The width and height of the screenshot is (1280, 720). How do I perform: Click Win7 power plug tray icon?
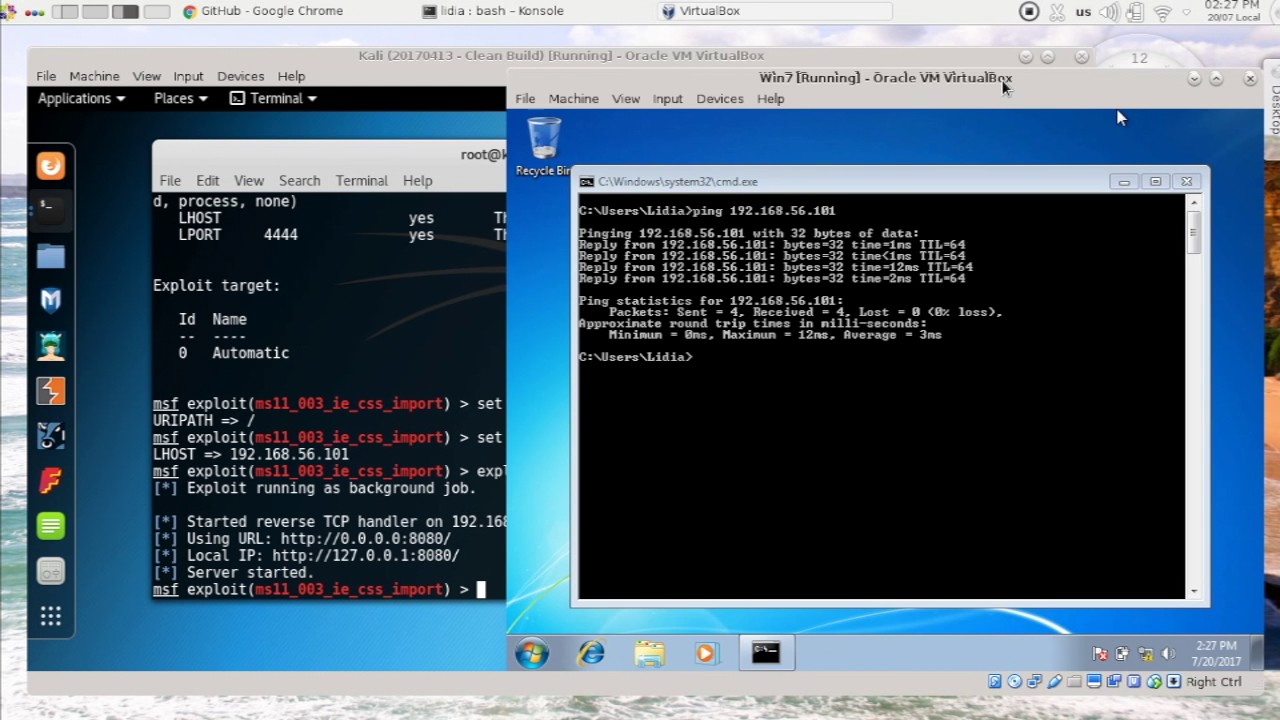coord(1122,654)
